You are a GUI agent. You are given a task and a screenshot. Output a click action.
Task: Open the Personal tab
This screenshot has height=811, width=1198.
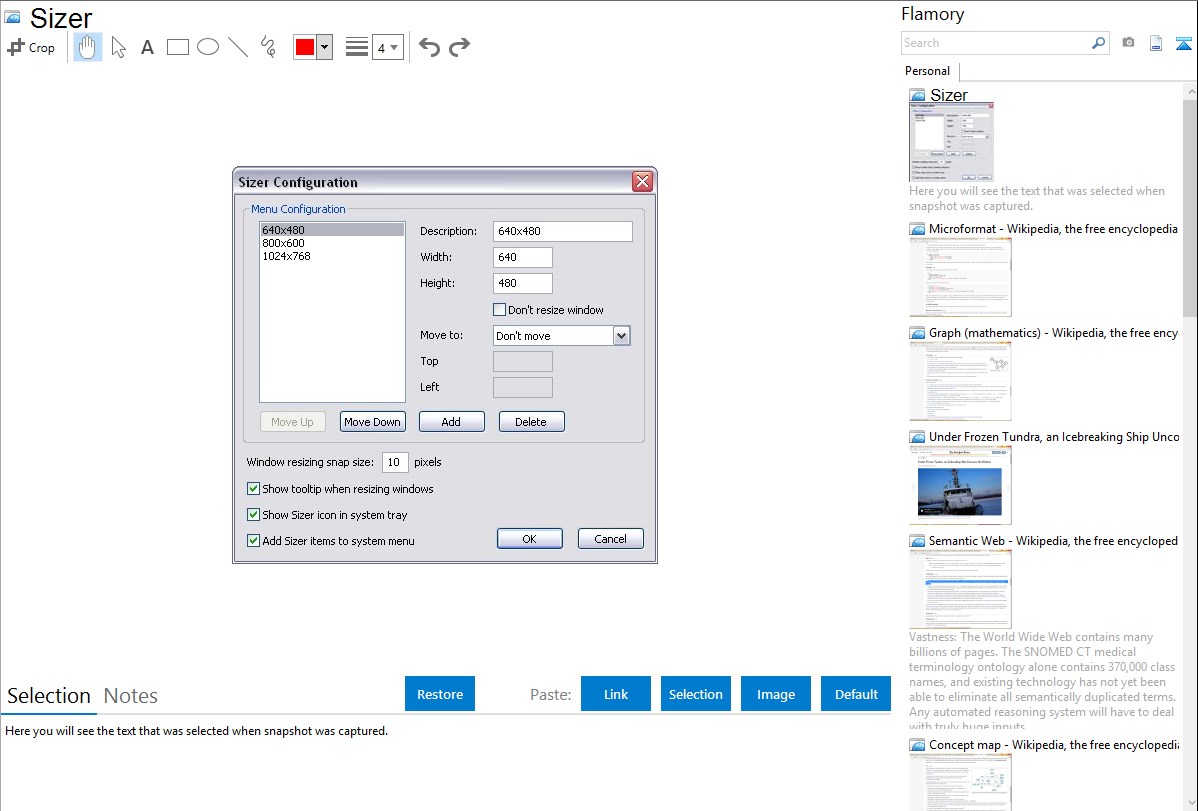(x=927, y=71)
